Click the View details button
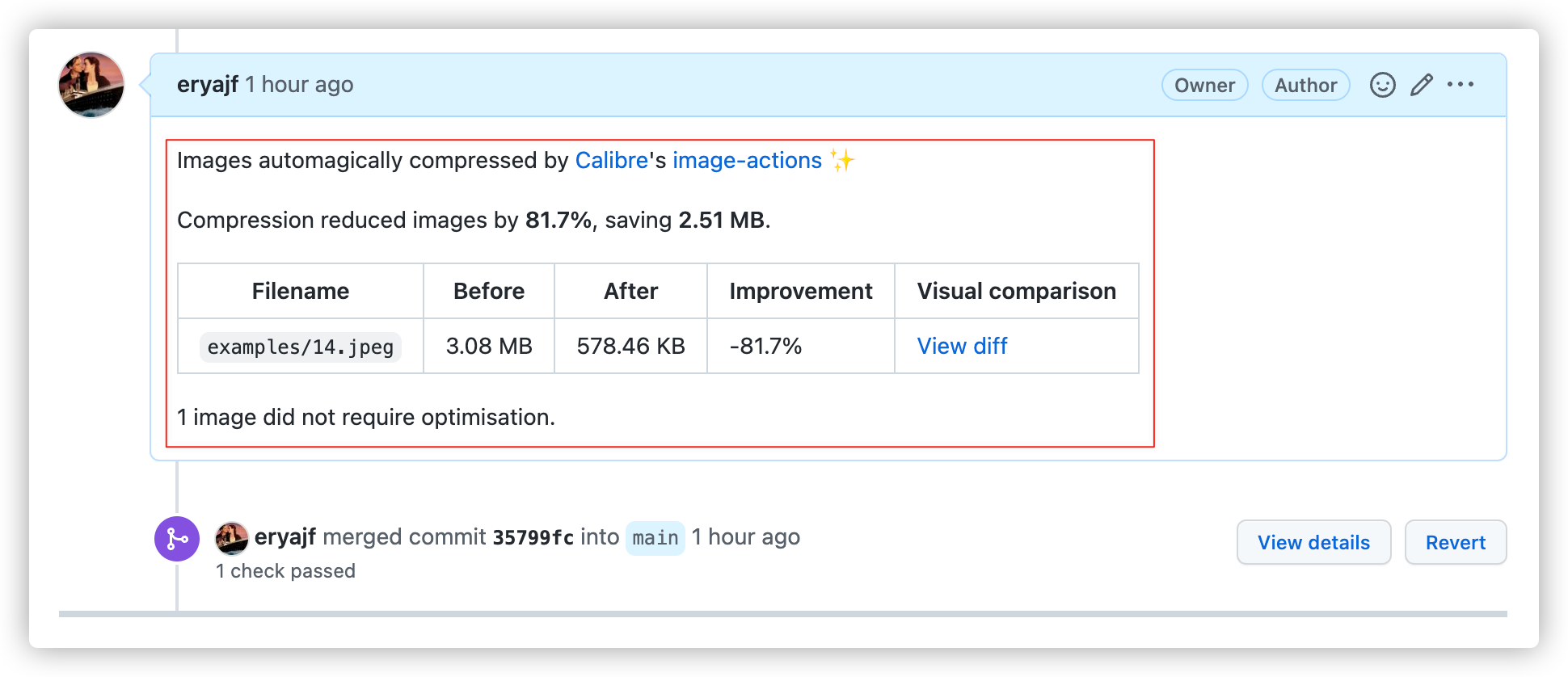The height and width of the screenshot is (677, 1568). point(1313,542)
